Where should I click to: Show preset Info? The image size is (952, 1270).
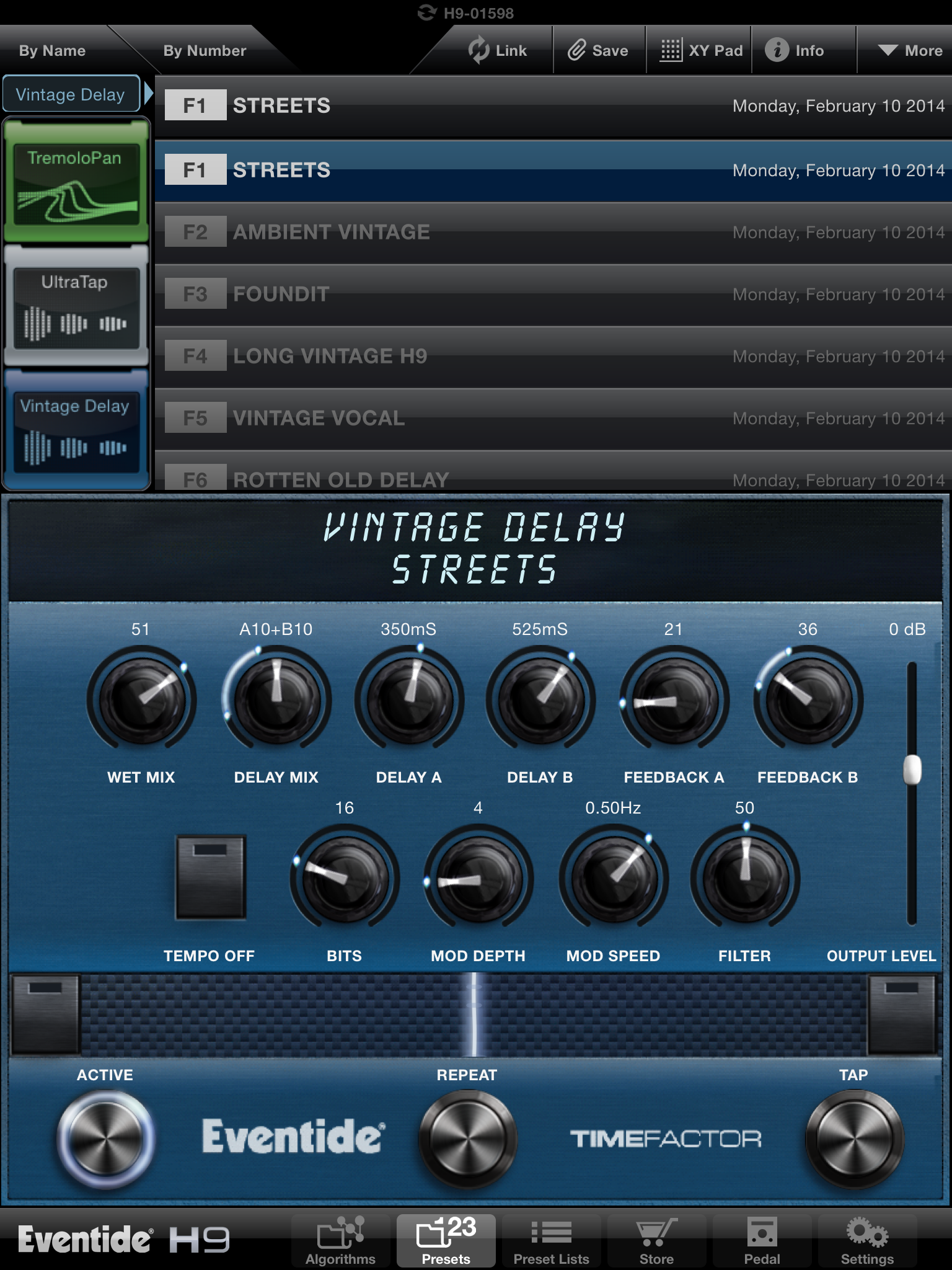(x=795, y=50)
